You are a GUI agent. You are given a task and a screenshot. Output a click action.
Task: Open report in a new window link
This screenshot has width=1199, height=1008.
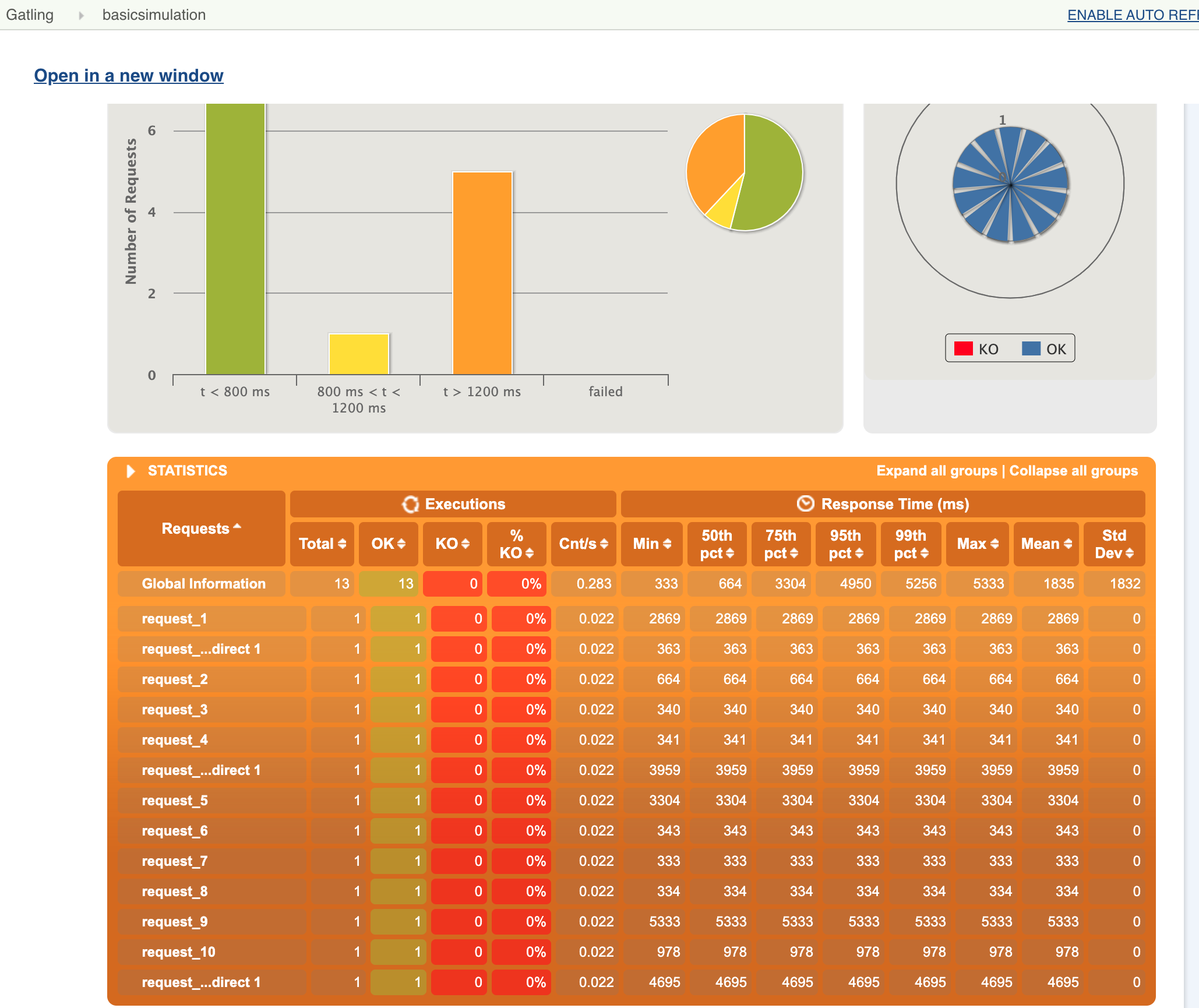click(x=129, y=75)
